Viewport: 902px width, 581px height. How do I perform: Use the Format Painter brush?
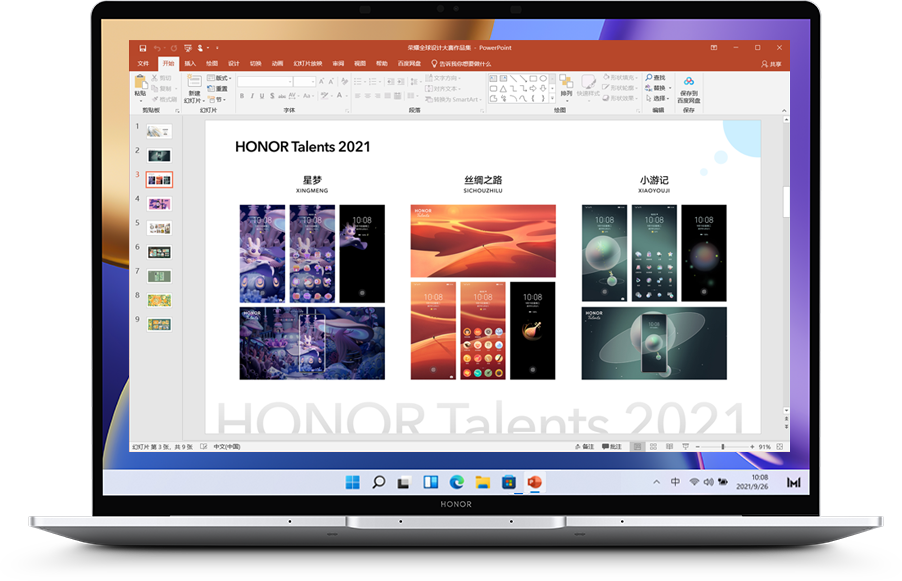point(165,100)
